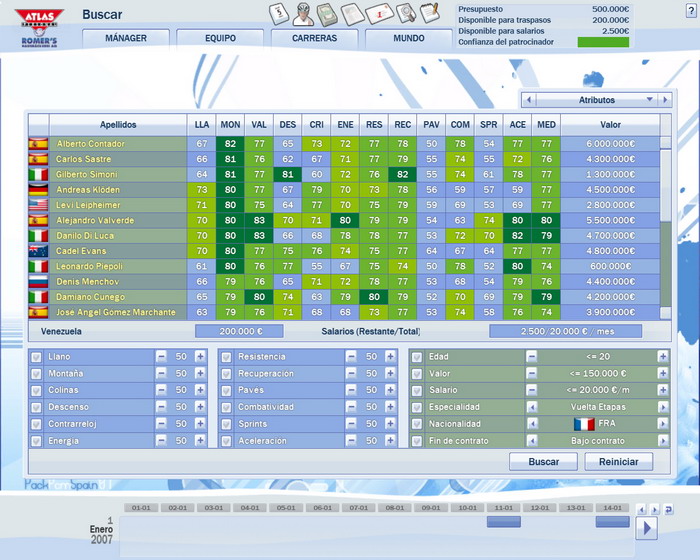Click the cyclist helmet icon
700x560 pixels.
click(303, 14)
